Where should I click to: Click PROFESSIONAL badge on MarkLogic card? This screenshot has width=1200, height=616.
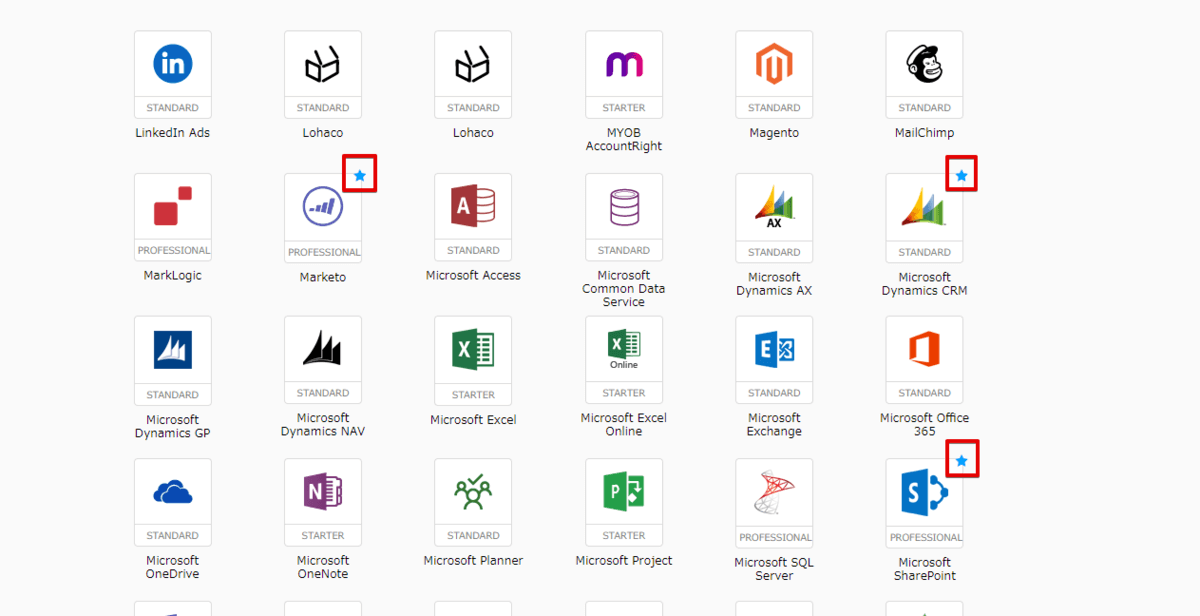[x=173, y=251]
